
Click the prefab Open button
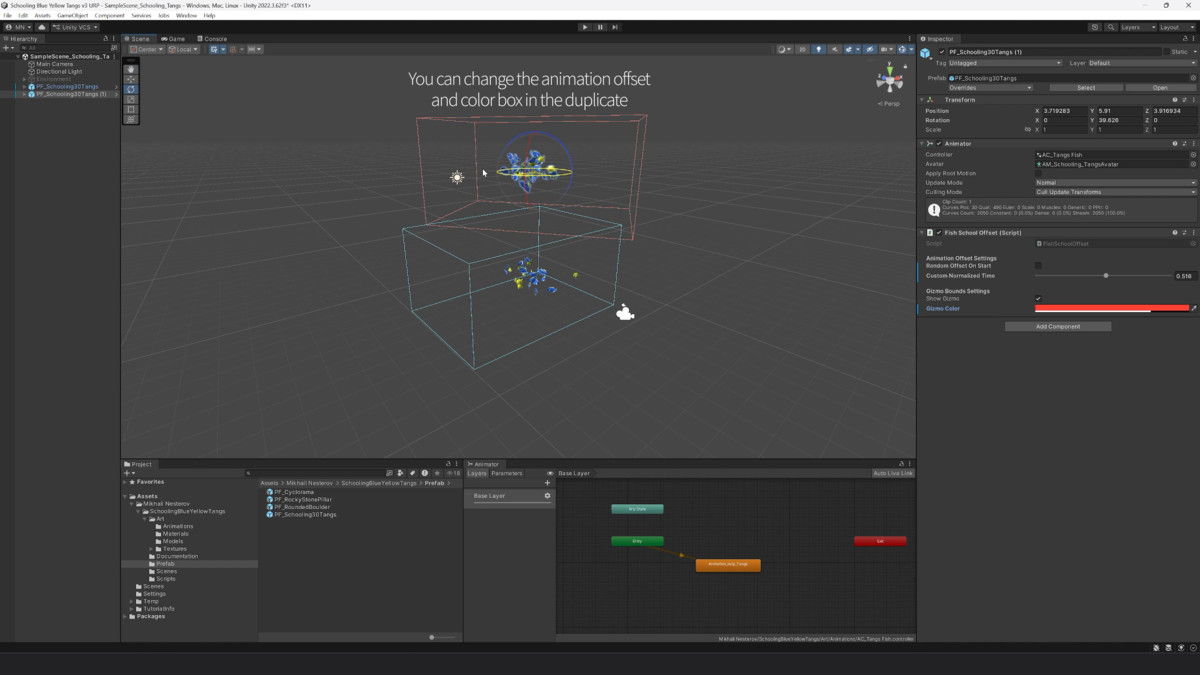pos(1160,87)
